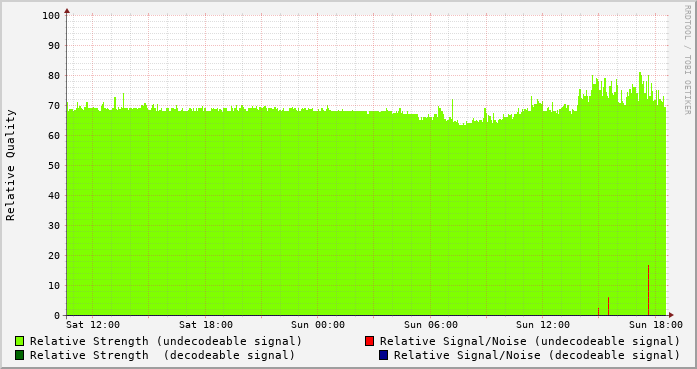Click the middle red signal/noise spike
Screen dimensions: 697x369
[x=609, y=306]
